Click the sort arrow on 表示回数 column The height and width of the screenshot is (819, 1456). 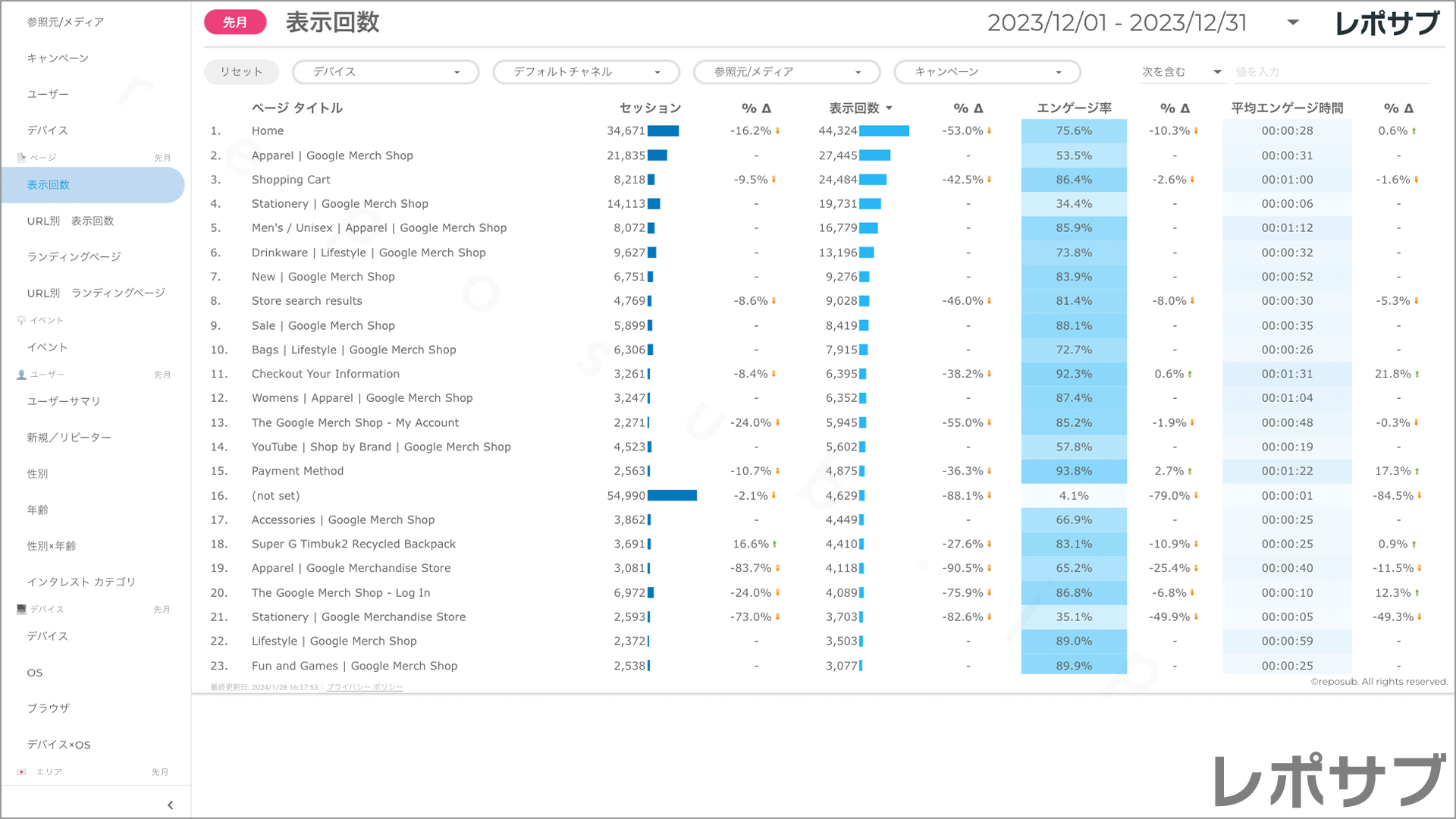click(x=889, y=108)
